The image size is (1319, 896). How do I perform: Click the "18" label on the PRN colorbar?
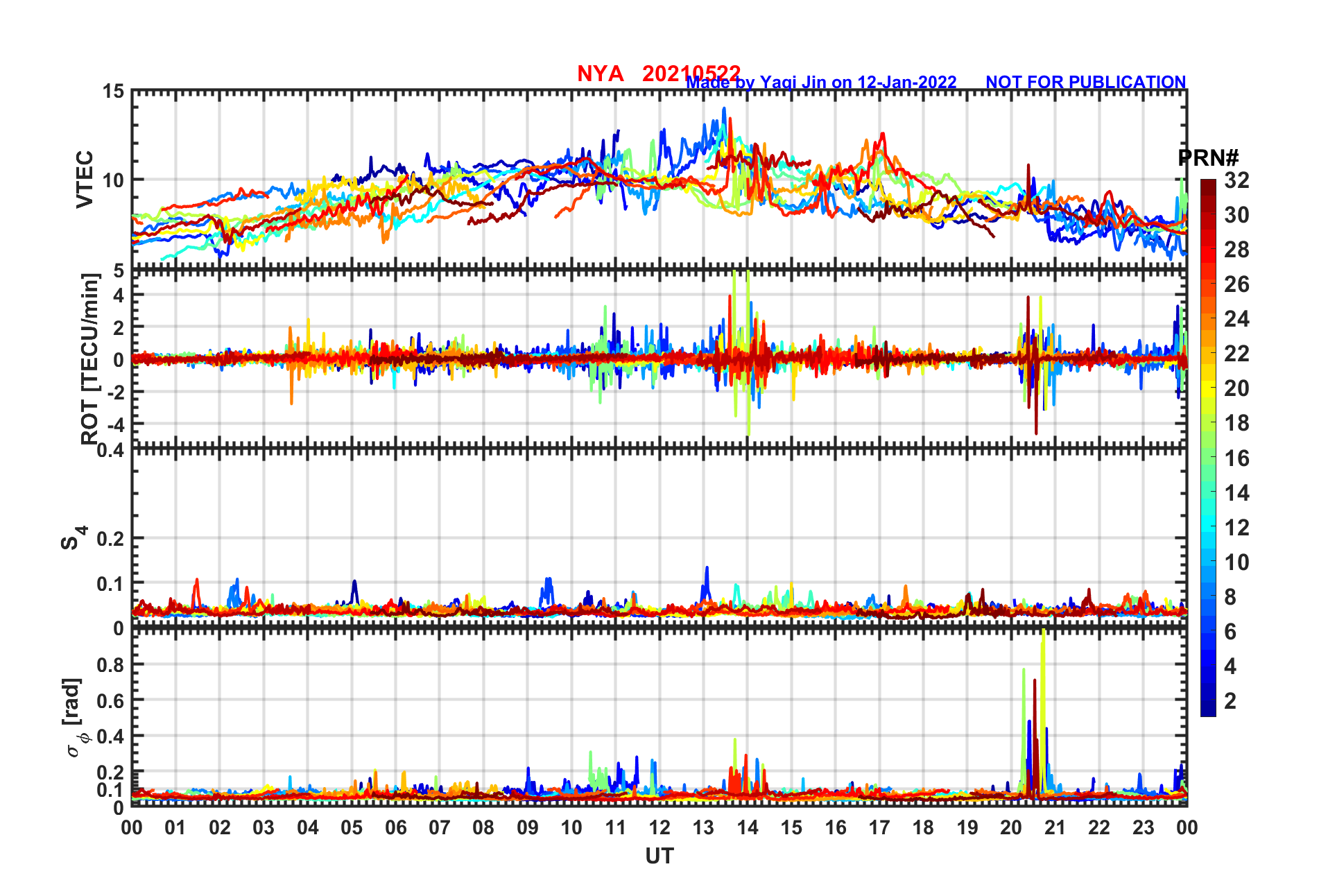click(x=1236, y=423)
